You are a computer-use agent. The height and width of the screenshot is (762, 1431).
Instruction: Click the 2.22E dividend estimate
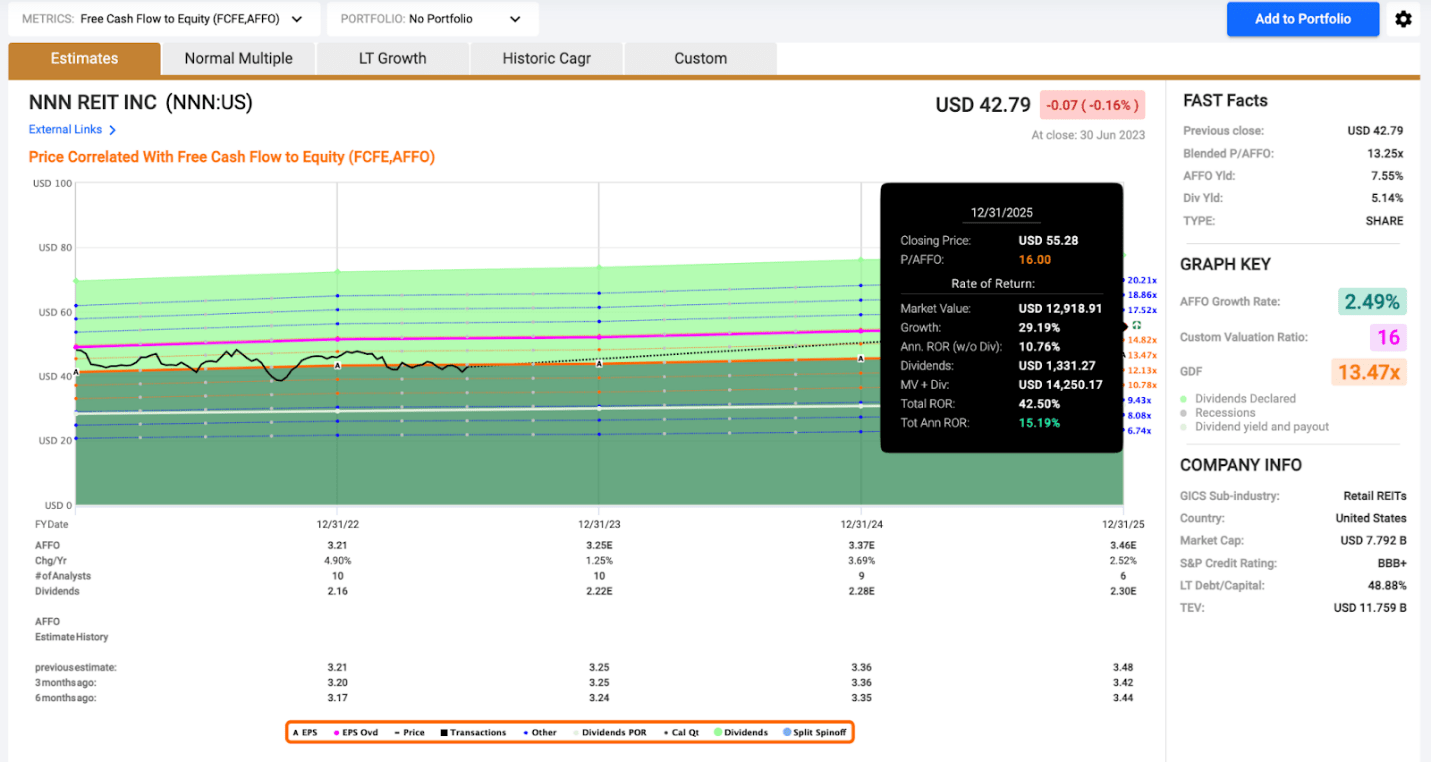599,592
